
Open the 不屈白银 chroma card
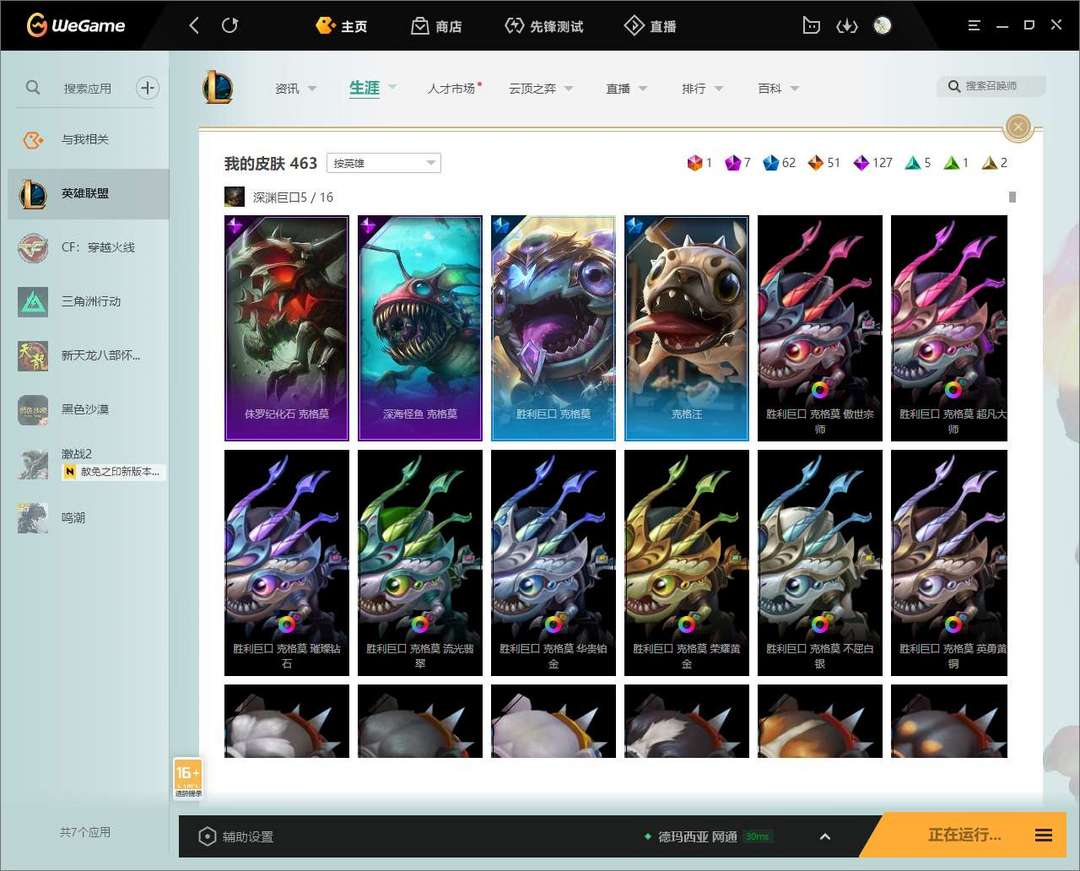[x=820, y=563]
